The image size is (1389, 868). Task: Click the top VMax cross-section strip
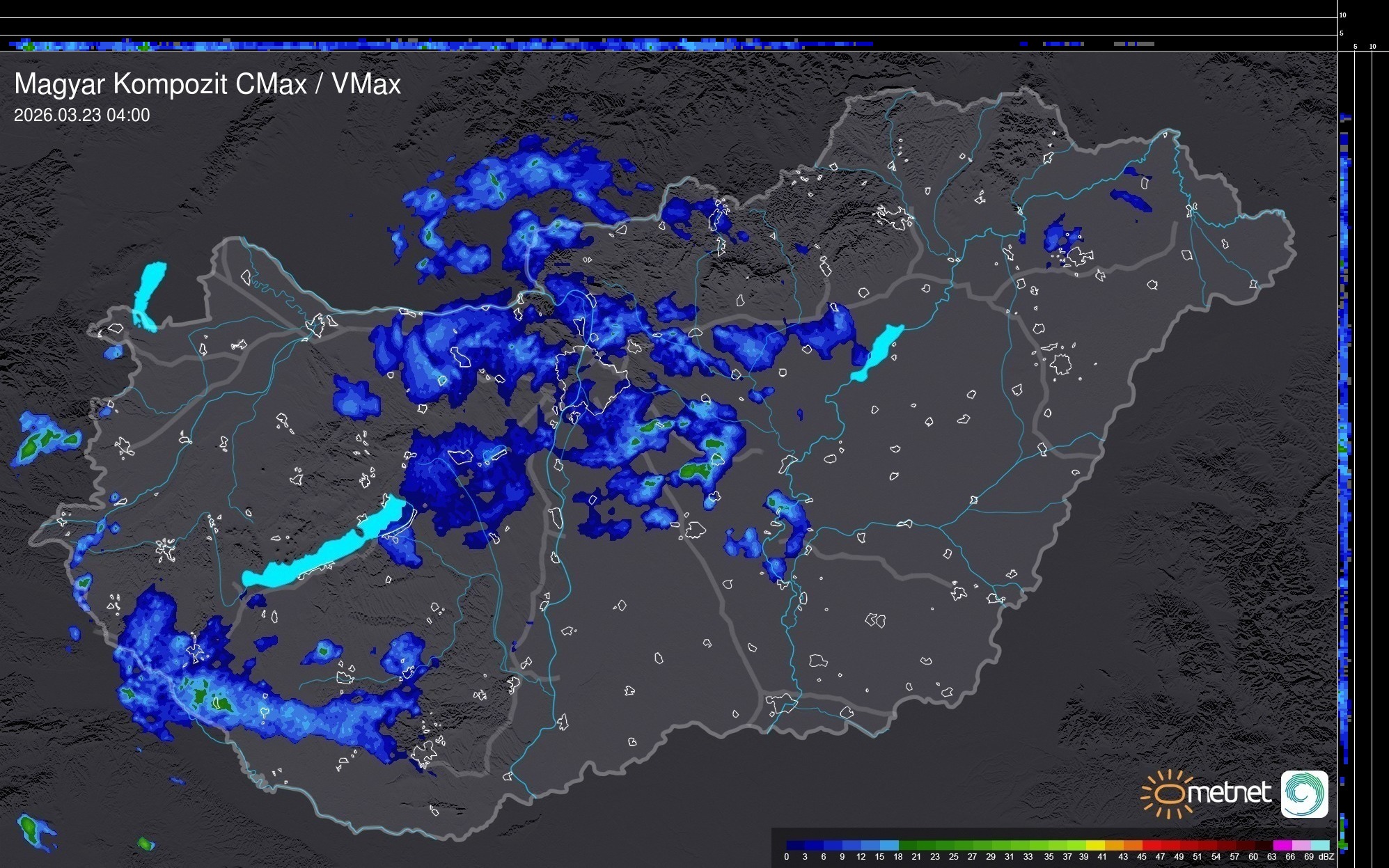tap(446, 45)
